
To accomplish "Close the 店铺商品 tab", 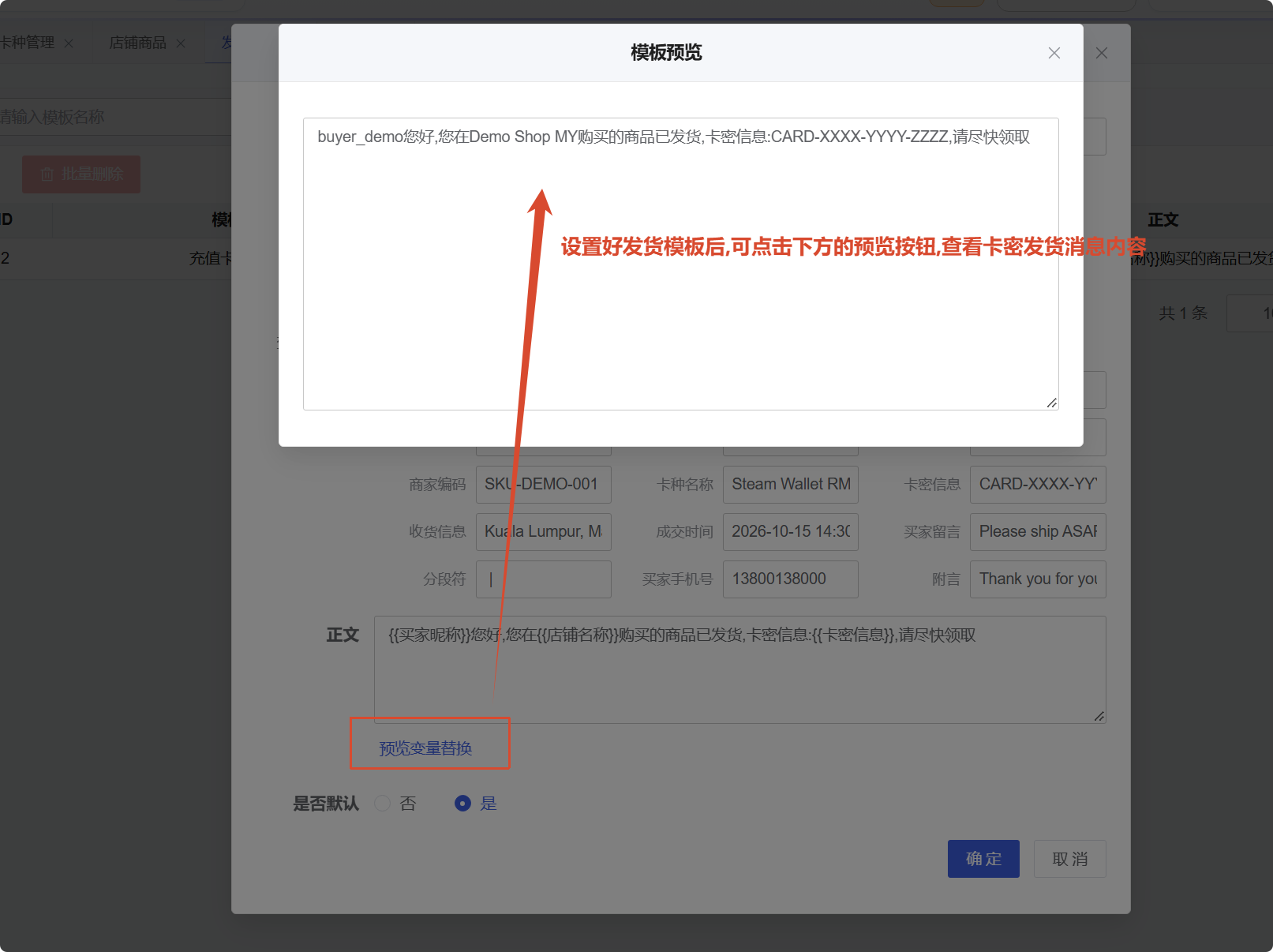I will [181, 43].
